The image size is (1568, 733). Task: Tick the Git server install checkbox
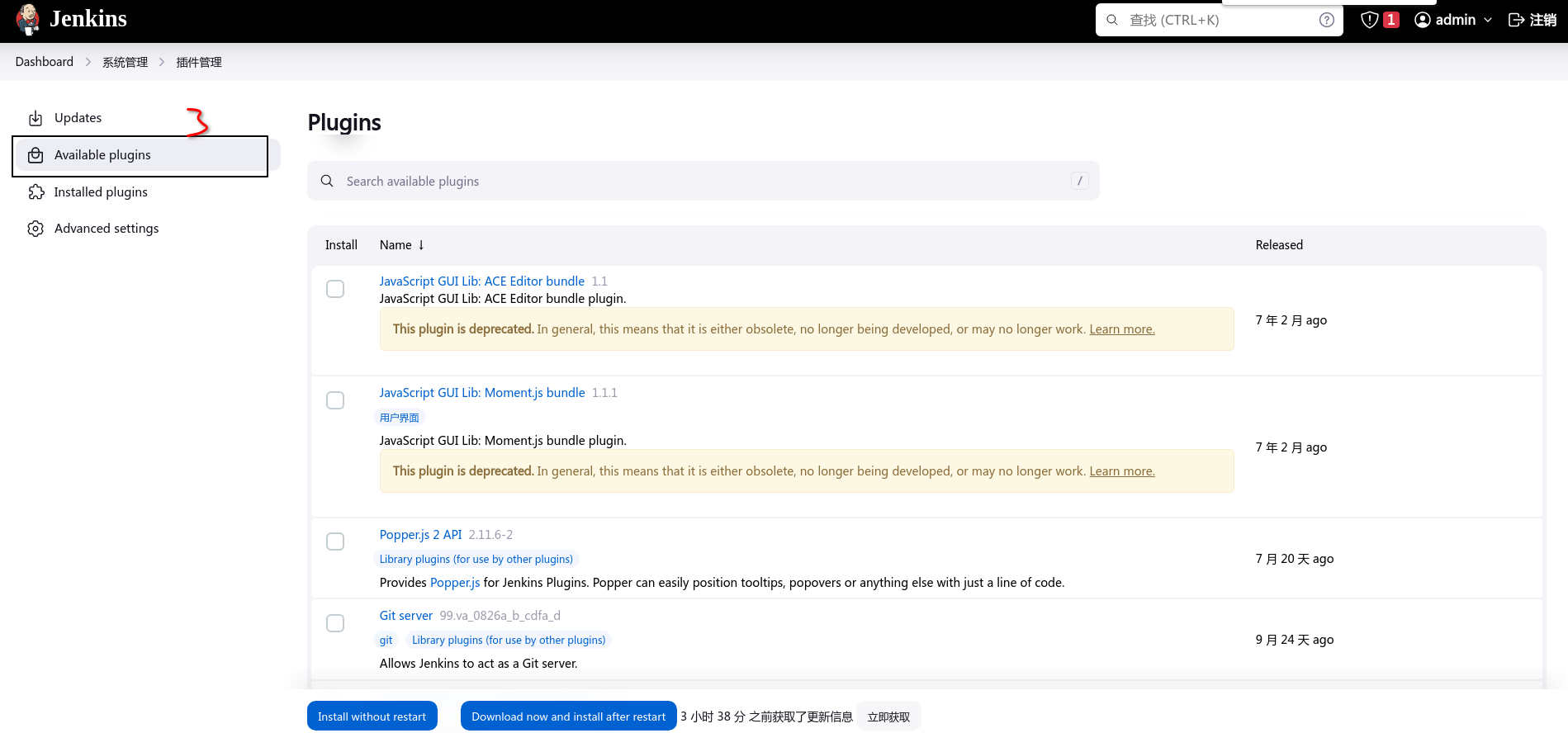tap(335, 623)
